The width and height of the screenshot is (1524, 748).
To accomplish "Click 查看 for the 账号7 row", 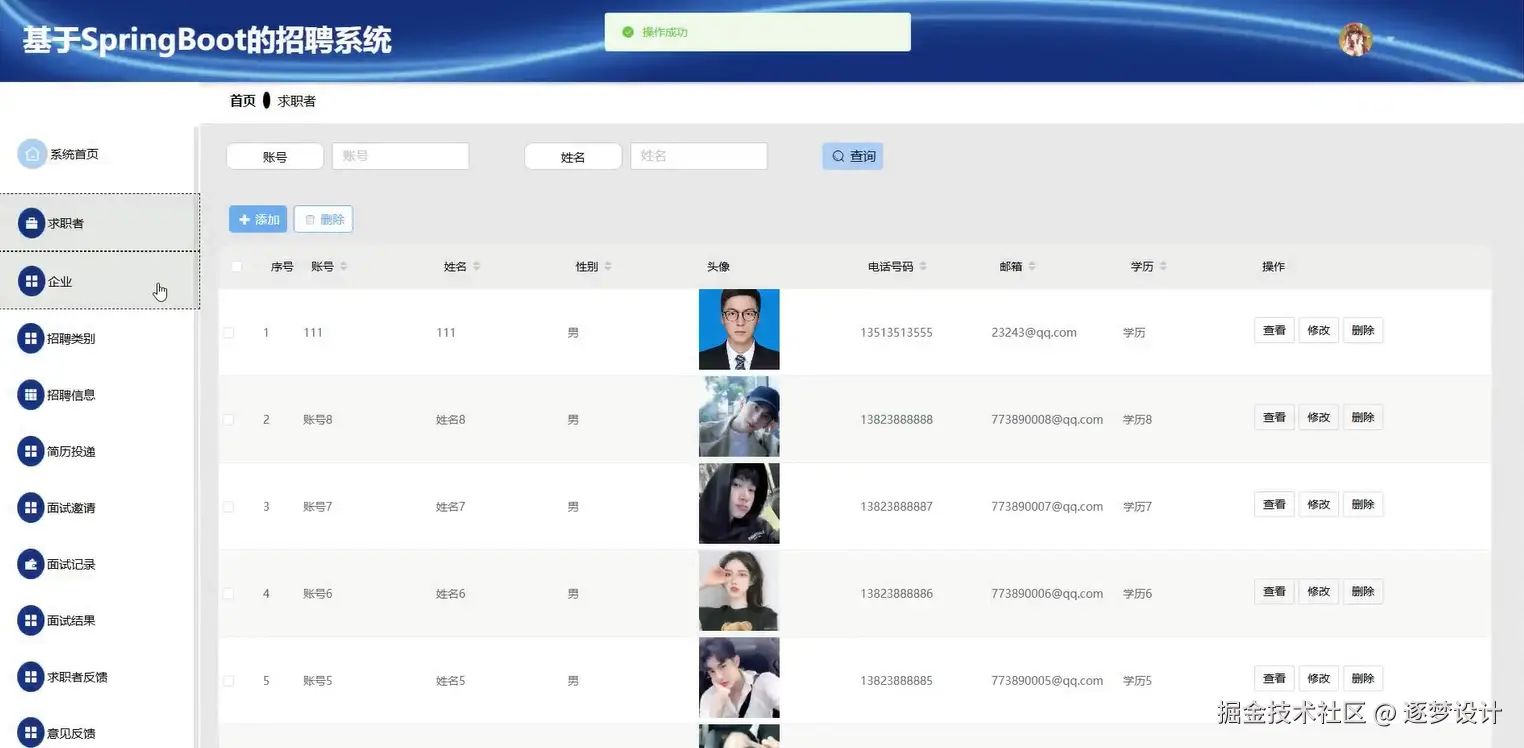I will (x=1274, y=504).
